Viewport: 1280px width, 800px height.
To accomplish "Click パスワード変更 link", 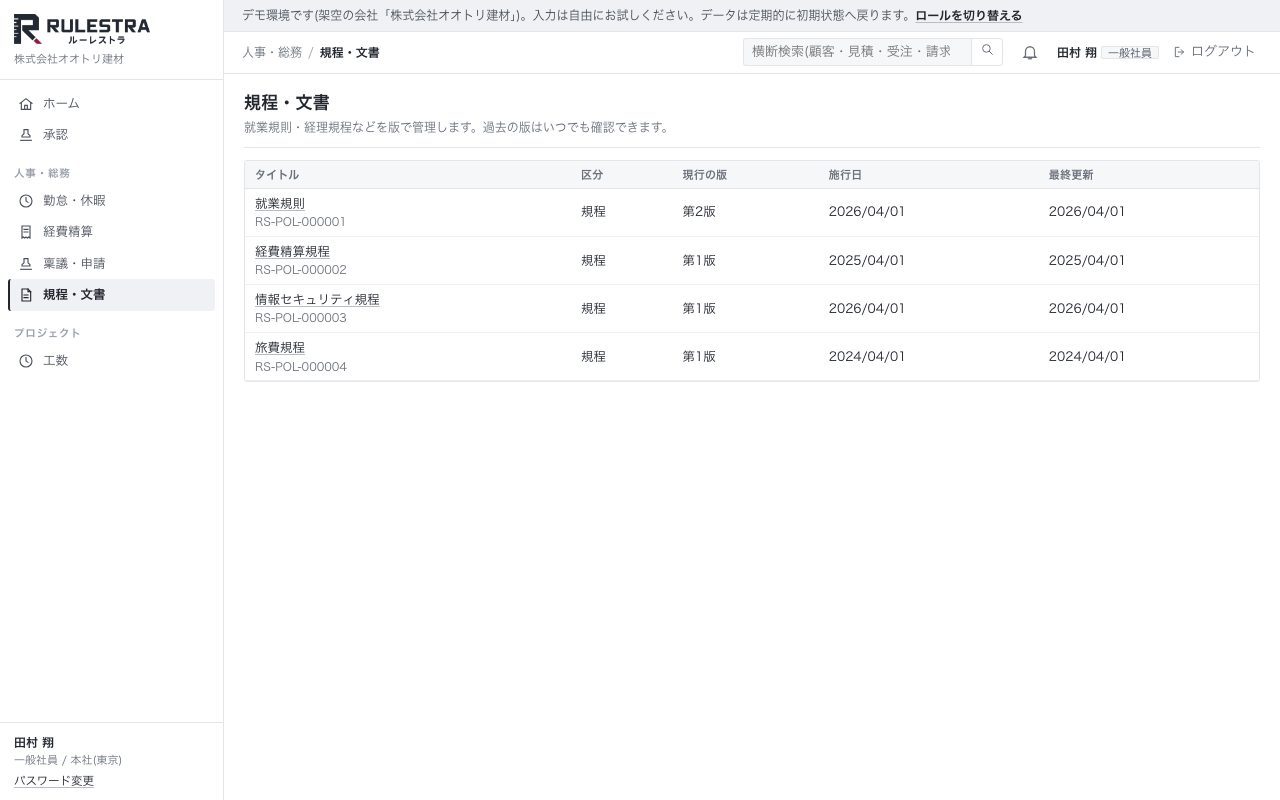I will (x=54, y=781).
